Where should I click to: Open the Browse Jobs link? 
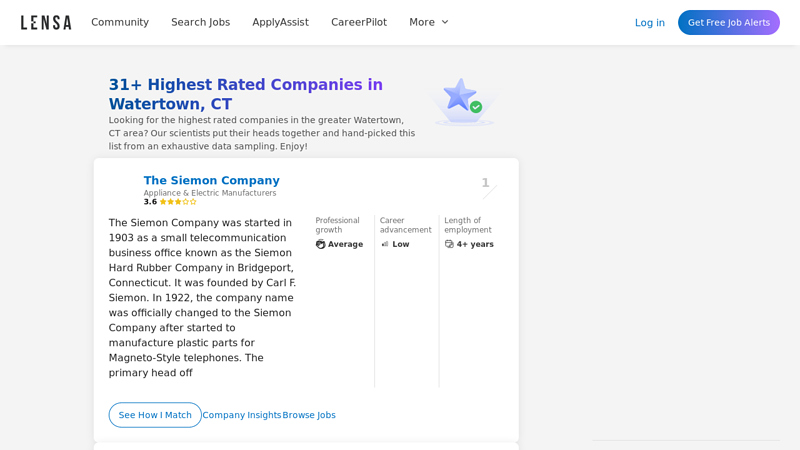pyautogui.click(x=309, y=415)
